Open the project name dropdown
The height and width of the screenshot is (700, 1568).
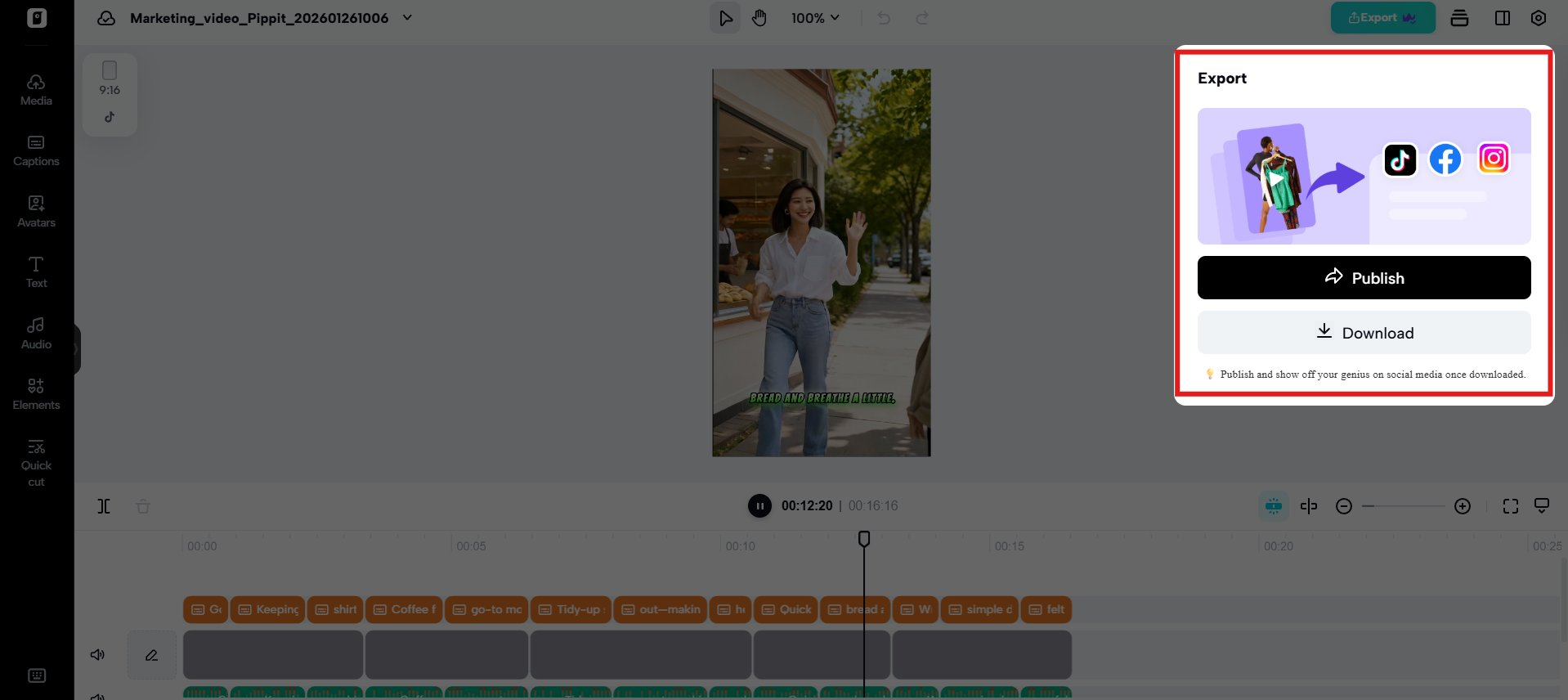[407, 17]
